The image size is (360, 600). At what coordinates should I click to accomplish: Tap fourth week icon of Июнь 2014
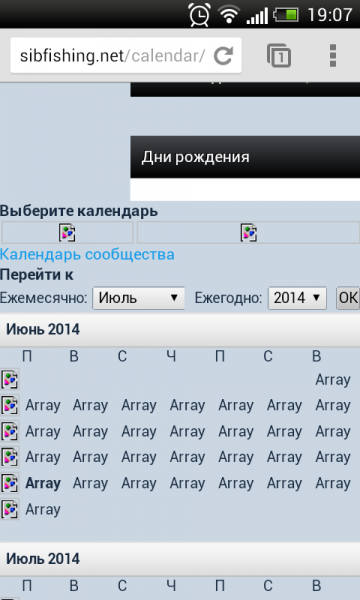(x=10, y=457)
